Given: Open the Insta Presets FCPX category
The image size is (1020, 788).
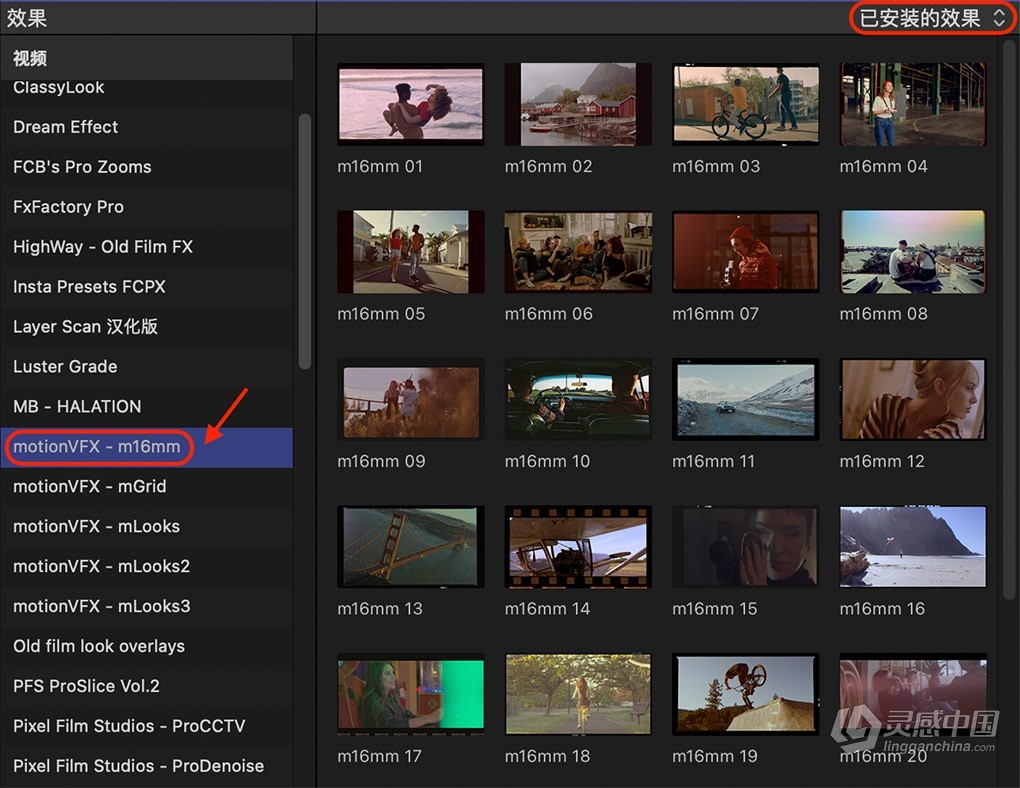Looking at the screenshot, I should pos(146,287).
